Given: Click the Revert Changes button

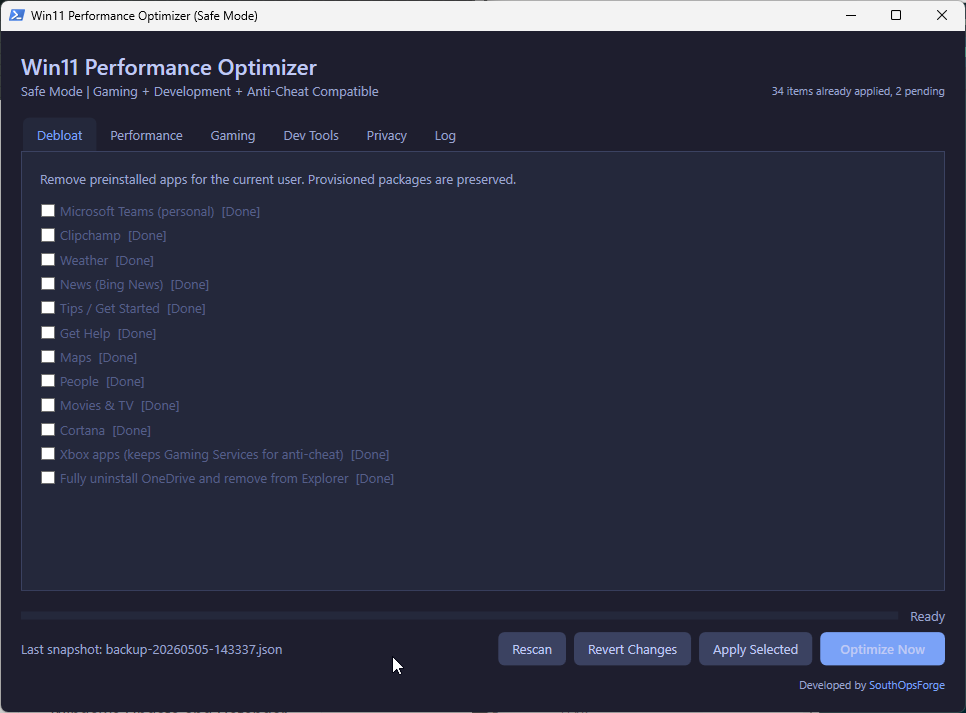Looking at the screenshot, I should [632, 649].
